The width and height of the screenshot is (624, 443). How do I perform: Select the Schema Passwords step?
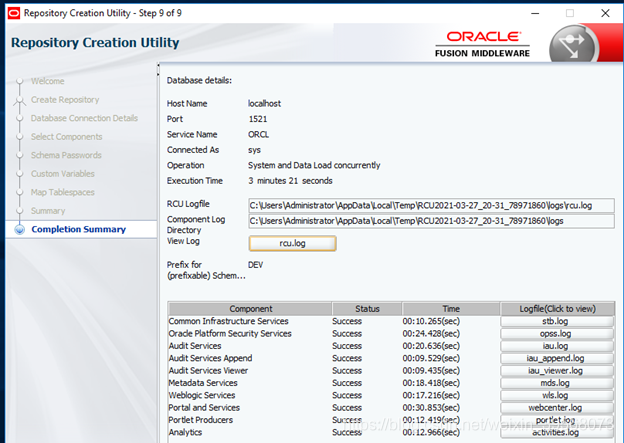click(x=66, y=155)
